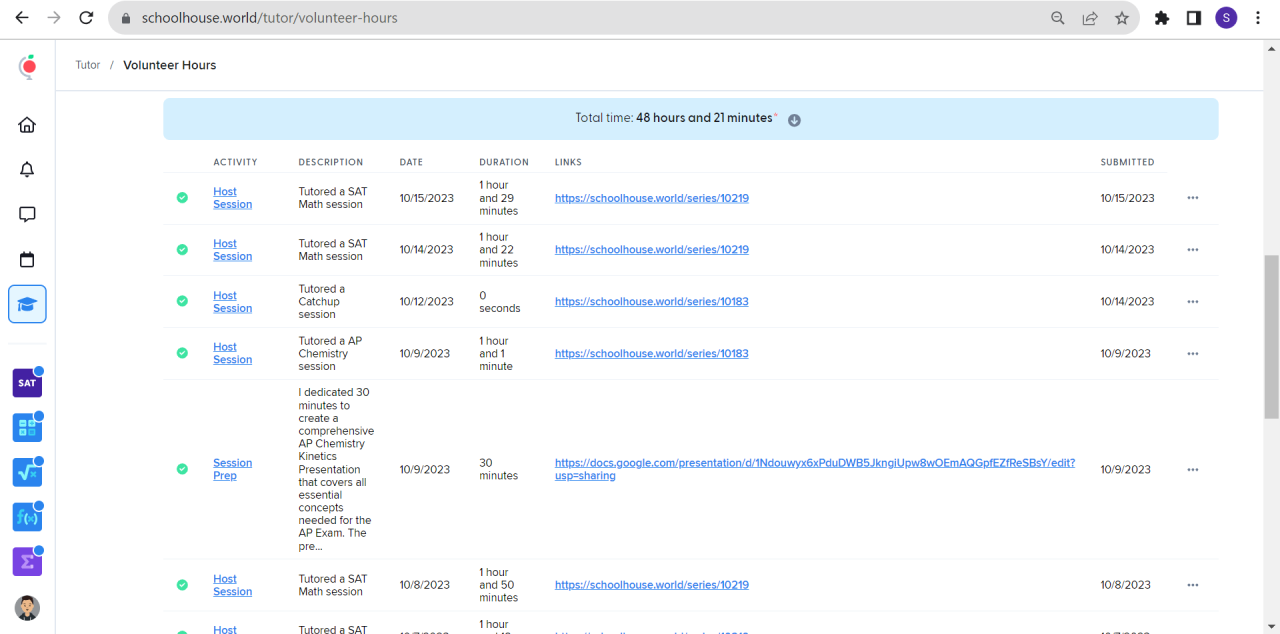Open the user avatar in sidebar
The width and height of the screenshot is (1280, 634).
click(x=27, y=608)
